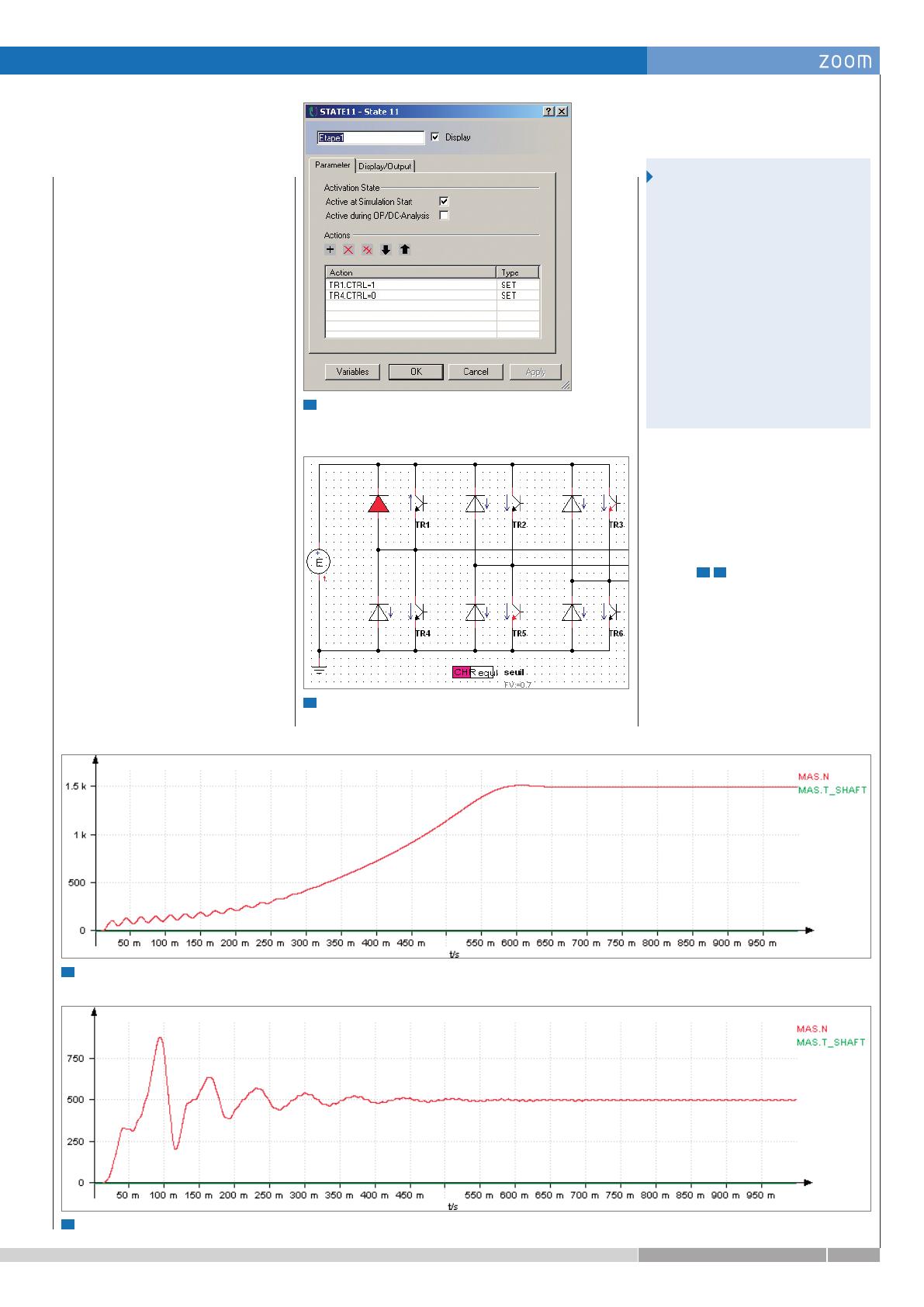Screen dimensions: 924x1307
Task: Click the Apply button
Action: point(535,372)
